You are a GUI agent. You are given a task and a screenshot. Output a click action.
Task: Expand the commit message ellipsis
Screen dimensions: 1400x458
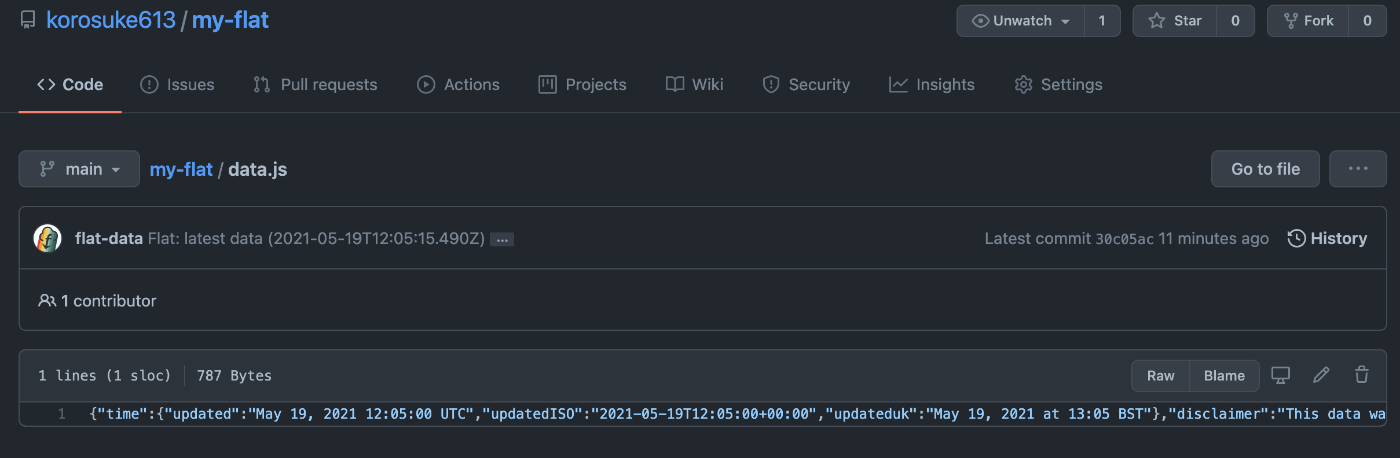[502, 239]
